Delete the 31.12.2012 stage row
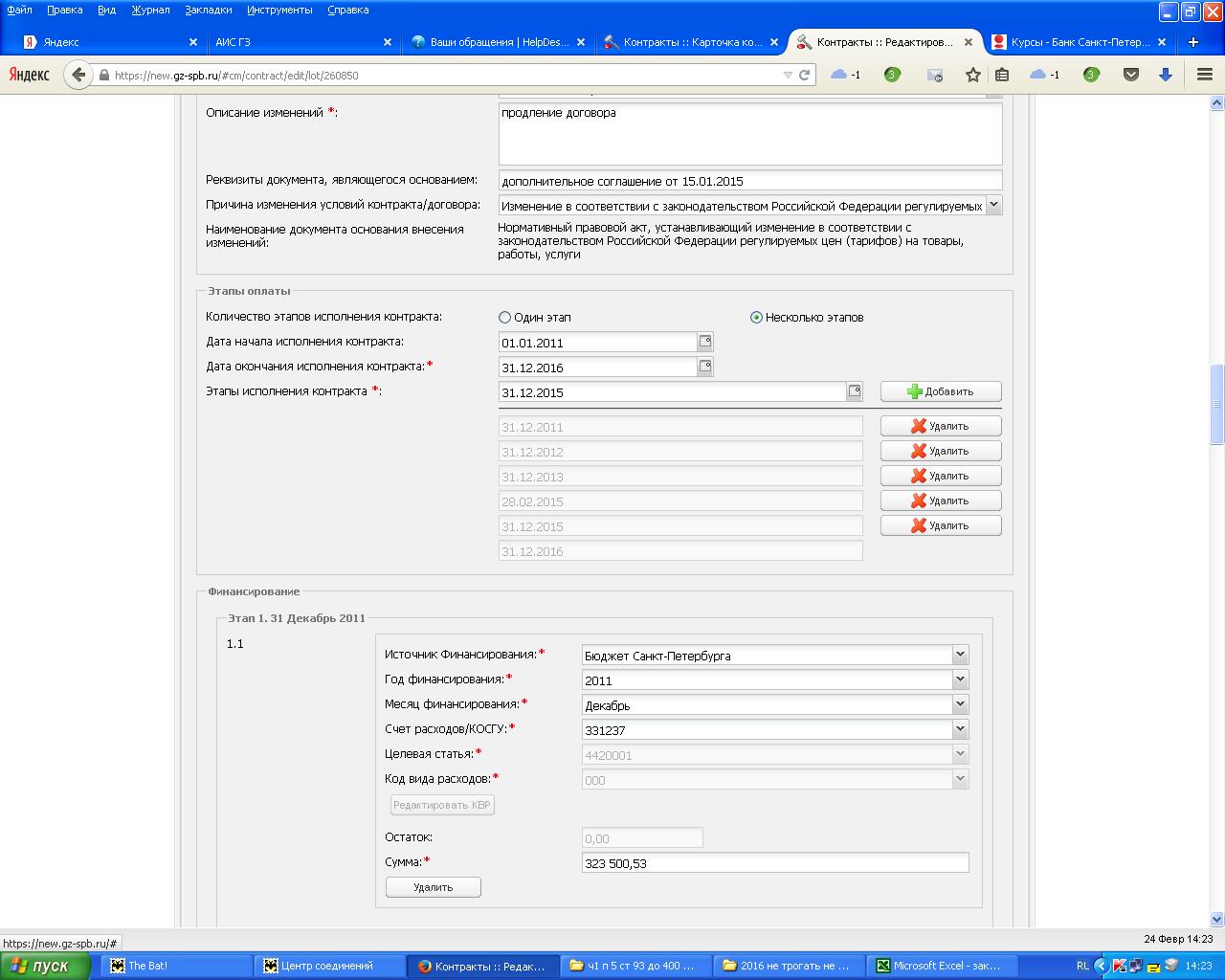 pos(941,451)
